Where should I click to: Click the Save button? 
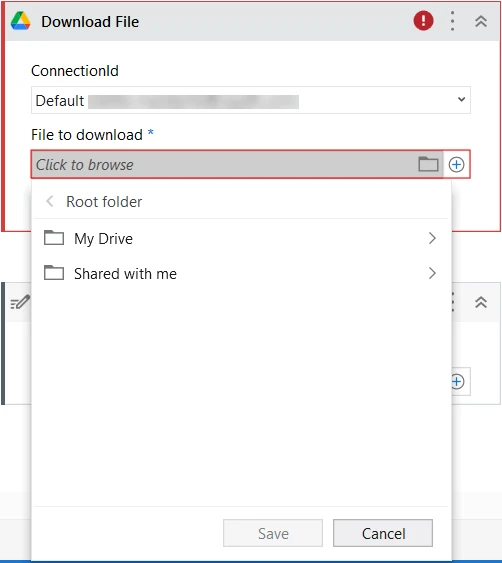[x=273, y=533]
